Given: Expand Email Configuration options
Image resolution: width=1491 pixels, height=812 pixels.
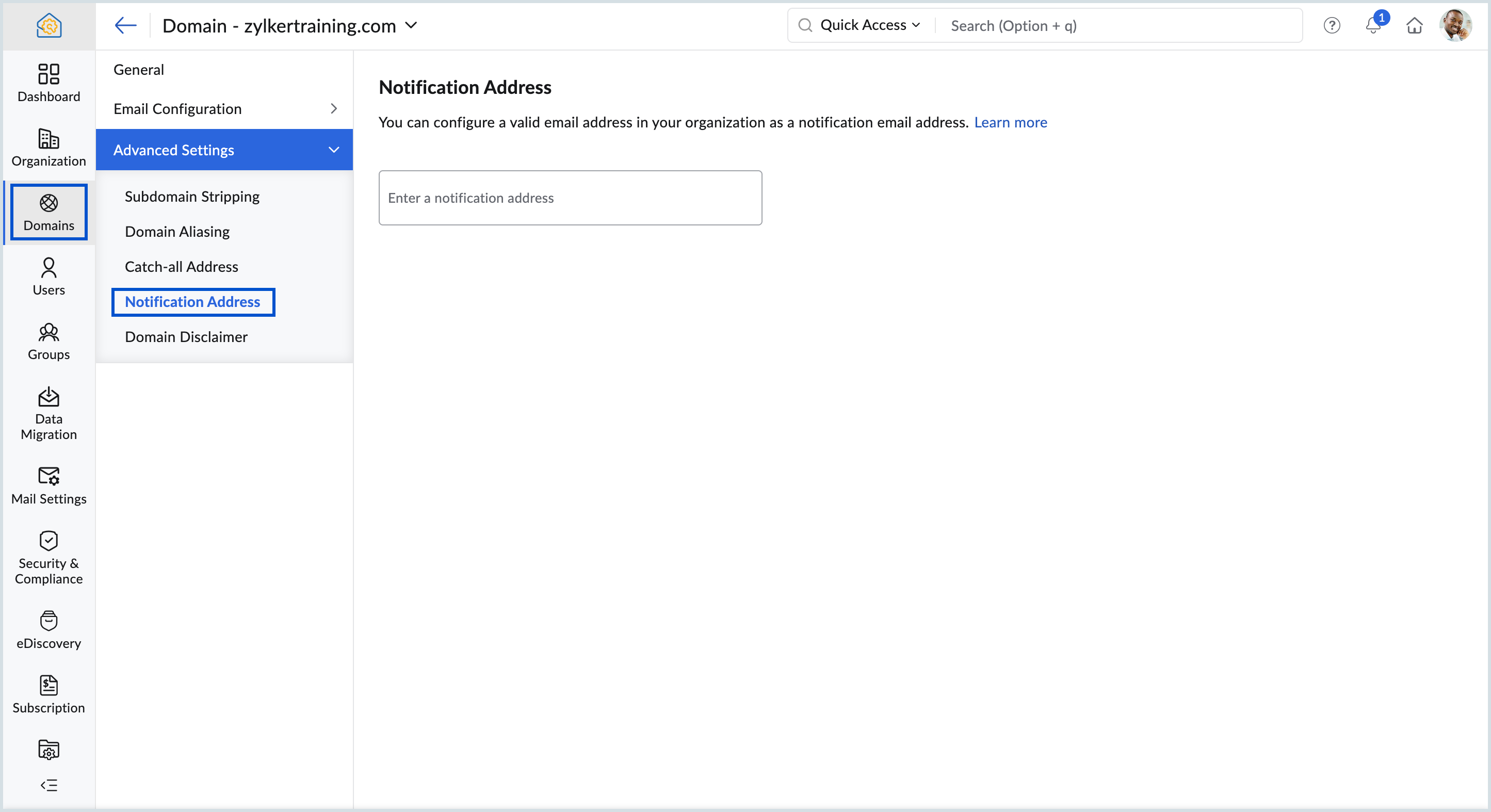Looking at the screenshot, I should tap(333, 108).
